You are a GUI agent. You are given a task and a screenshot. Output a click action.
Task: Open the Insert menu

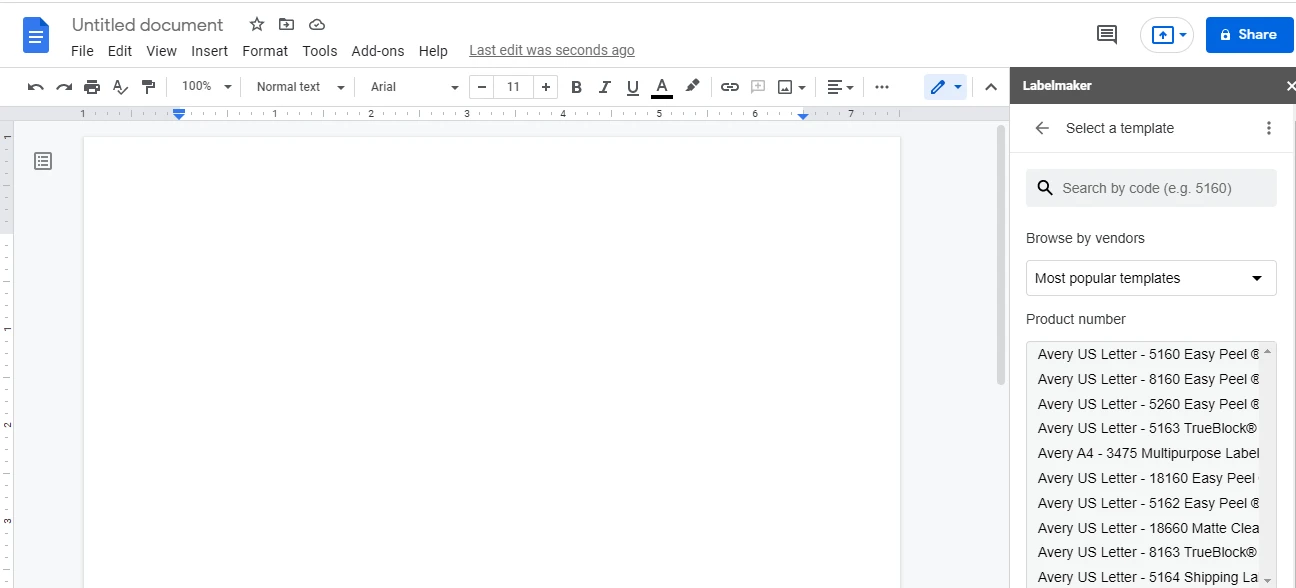point(210,51)
